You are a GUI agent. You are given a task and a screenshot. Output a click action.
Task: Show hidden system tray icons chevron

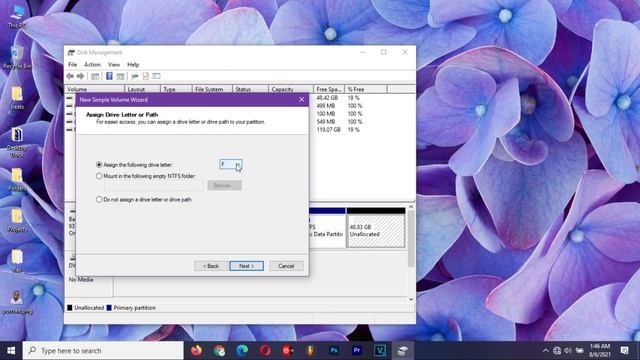coord(546,351)
